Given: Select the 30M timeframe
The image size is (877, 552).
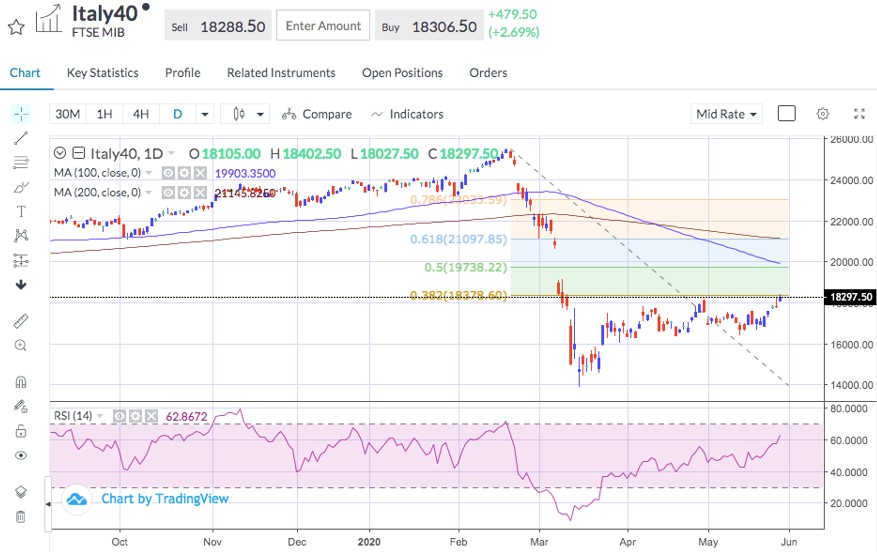Looking at the screenshot, I should [x=68, y=114].
